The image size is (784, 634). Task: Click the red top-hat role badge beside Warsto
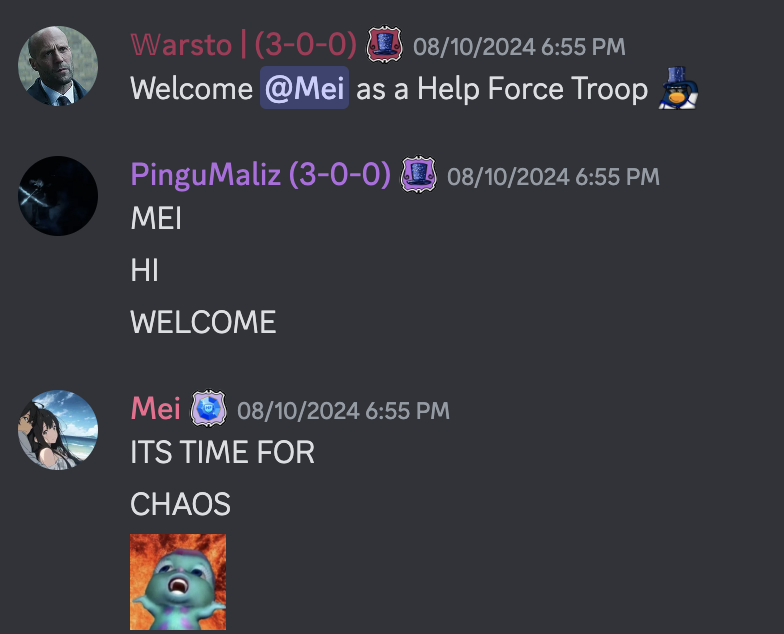coord(384,44)
